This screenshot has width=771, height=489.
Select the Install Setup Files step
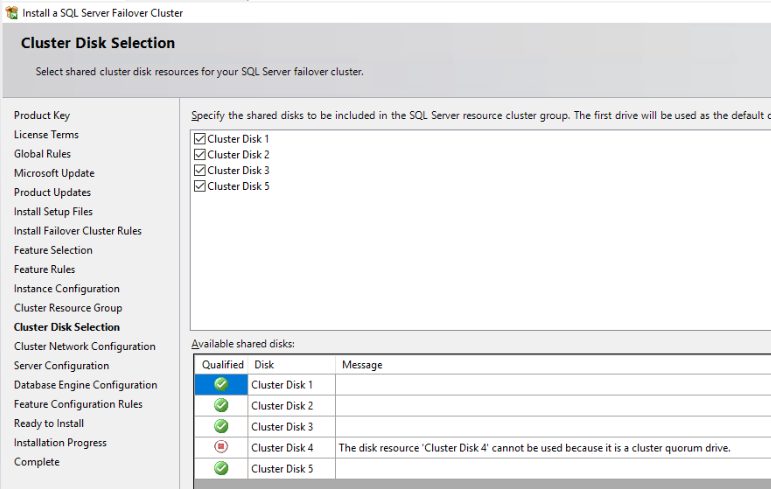pos(53,212)
